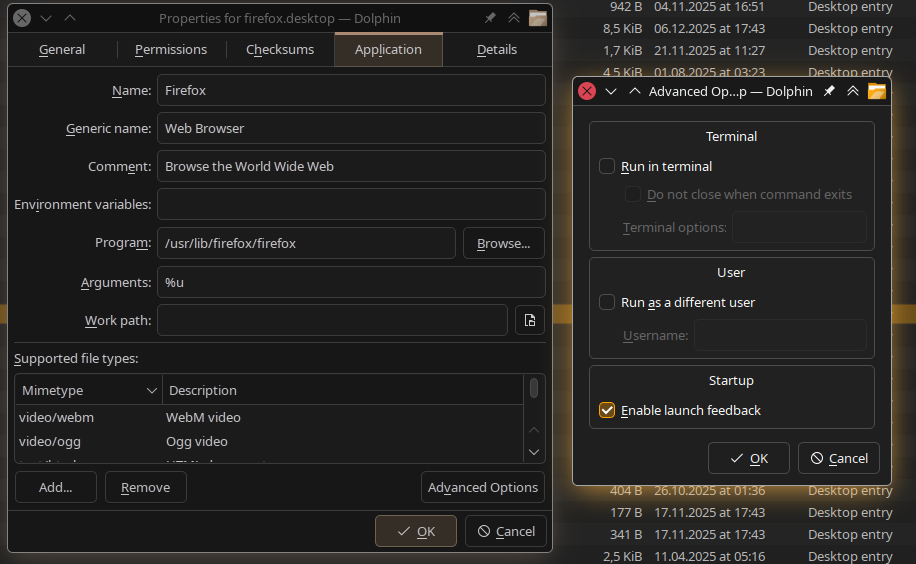Pin the Advanced Options window on all desktops

(x=829, y=91)
